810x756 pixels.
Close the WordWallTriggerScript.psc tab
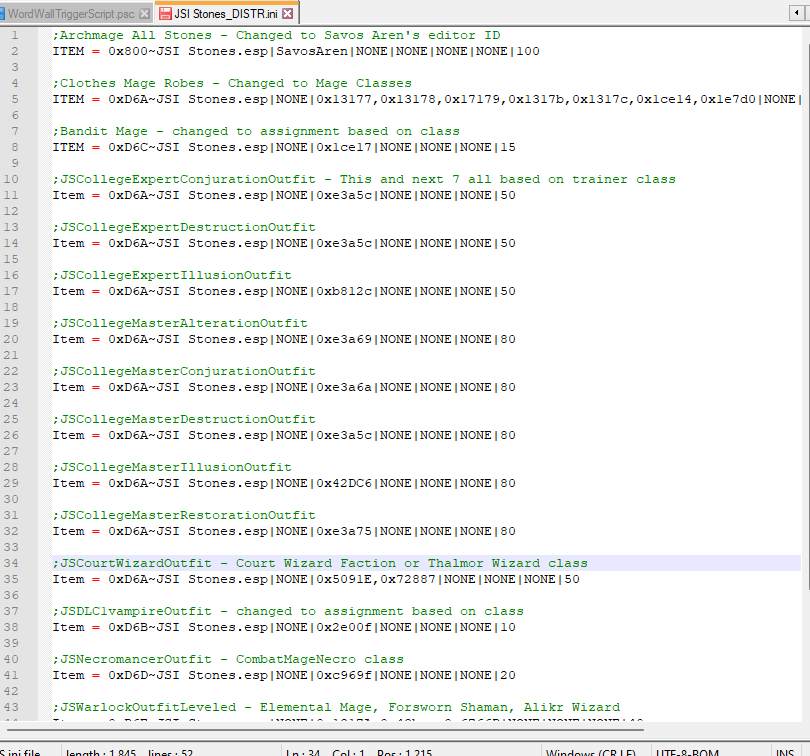(x=145, y=14)
